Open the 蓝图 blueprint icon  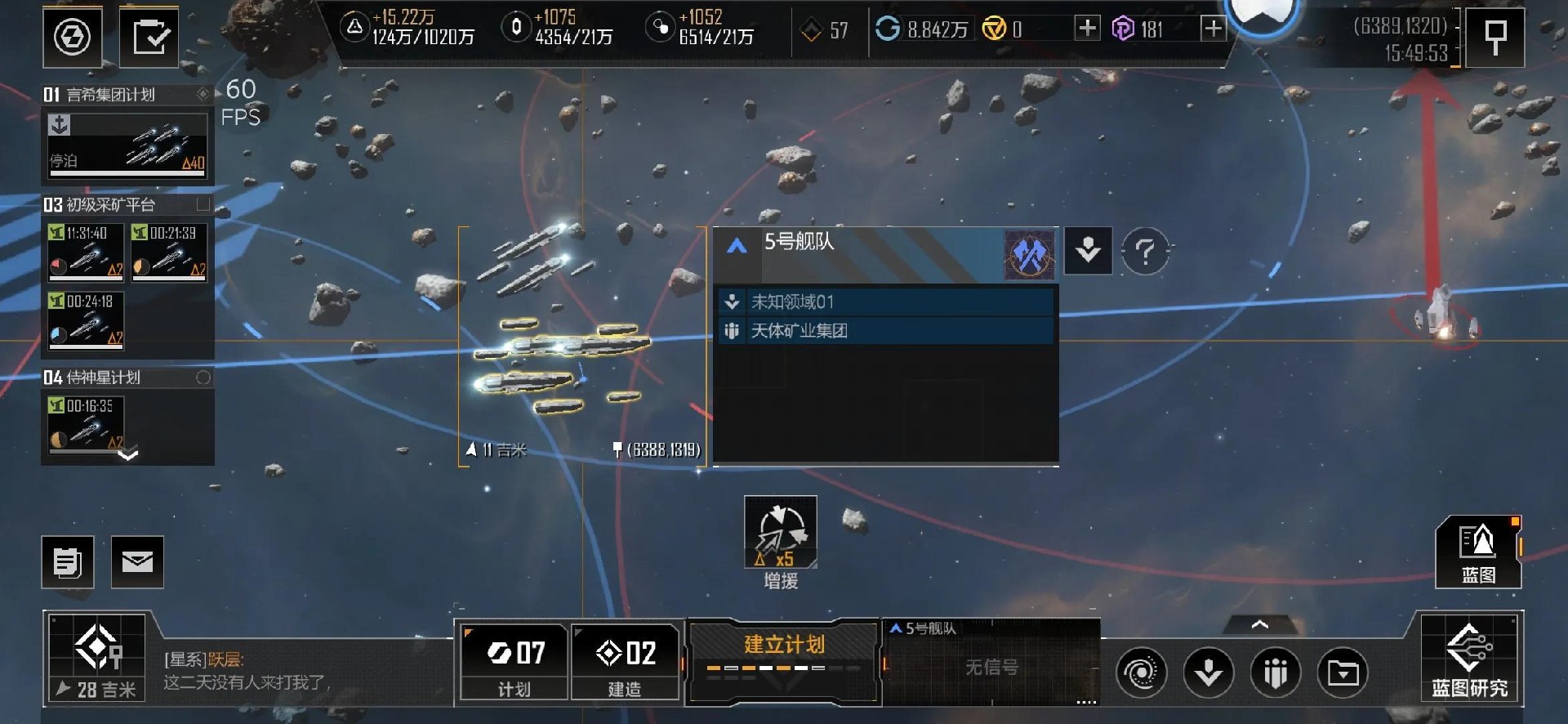pyautogui.click(x=1478, y=552)
